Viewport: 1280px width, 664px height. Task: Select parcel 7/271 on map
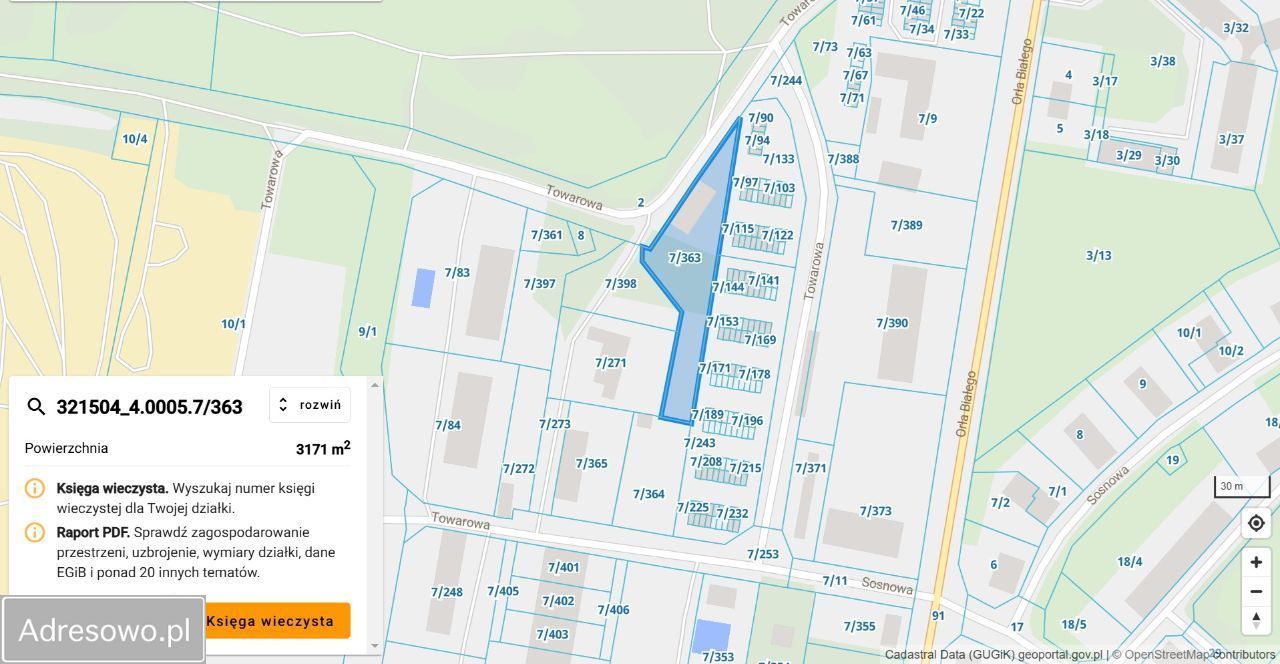click(610, 362)
